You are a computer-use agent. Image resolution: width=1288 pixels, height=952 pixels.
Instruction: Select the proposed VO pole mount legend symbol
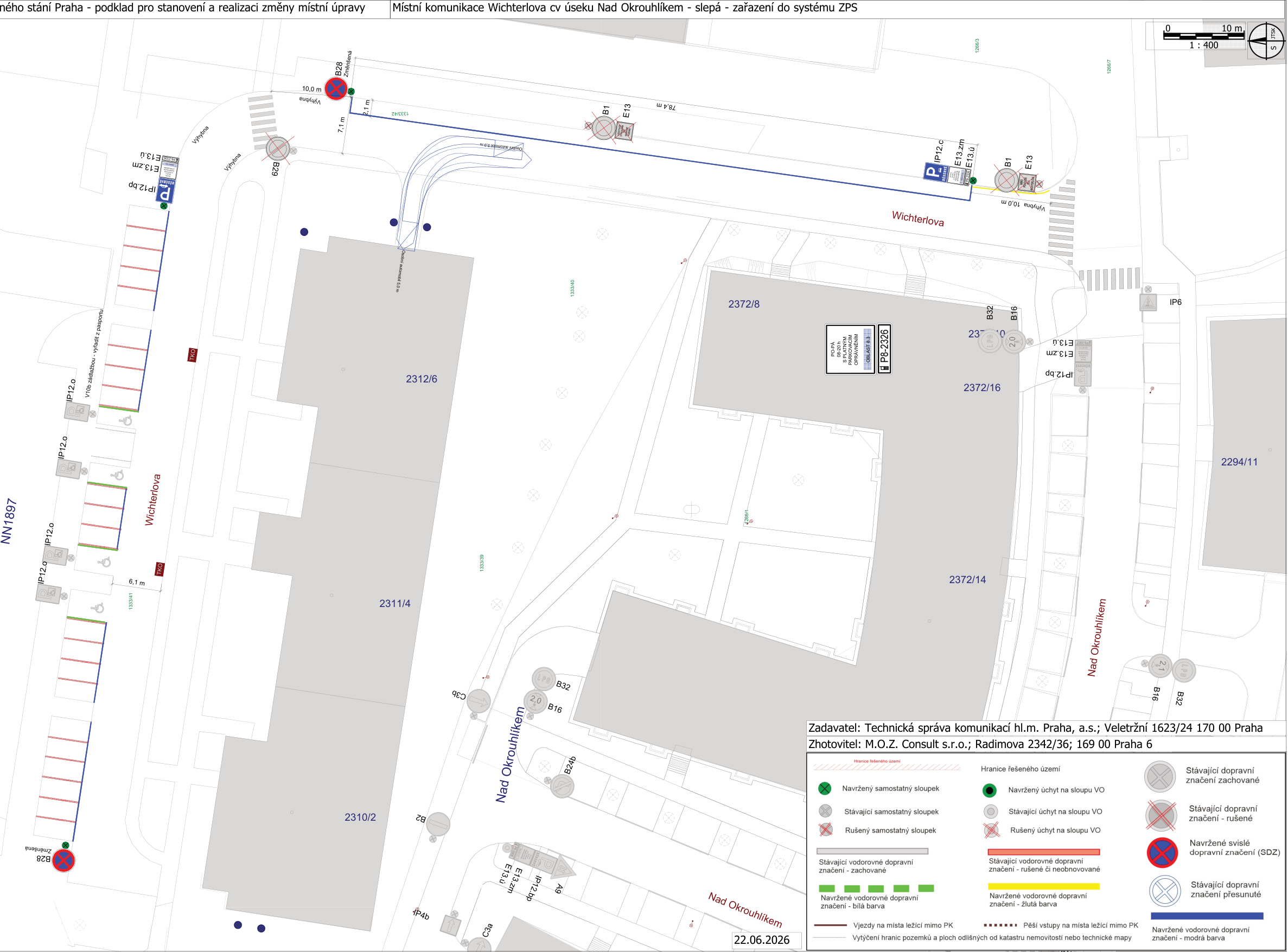click(x=990, y=790)
